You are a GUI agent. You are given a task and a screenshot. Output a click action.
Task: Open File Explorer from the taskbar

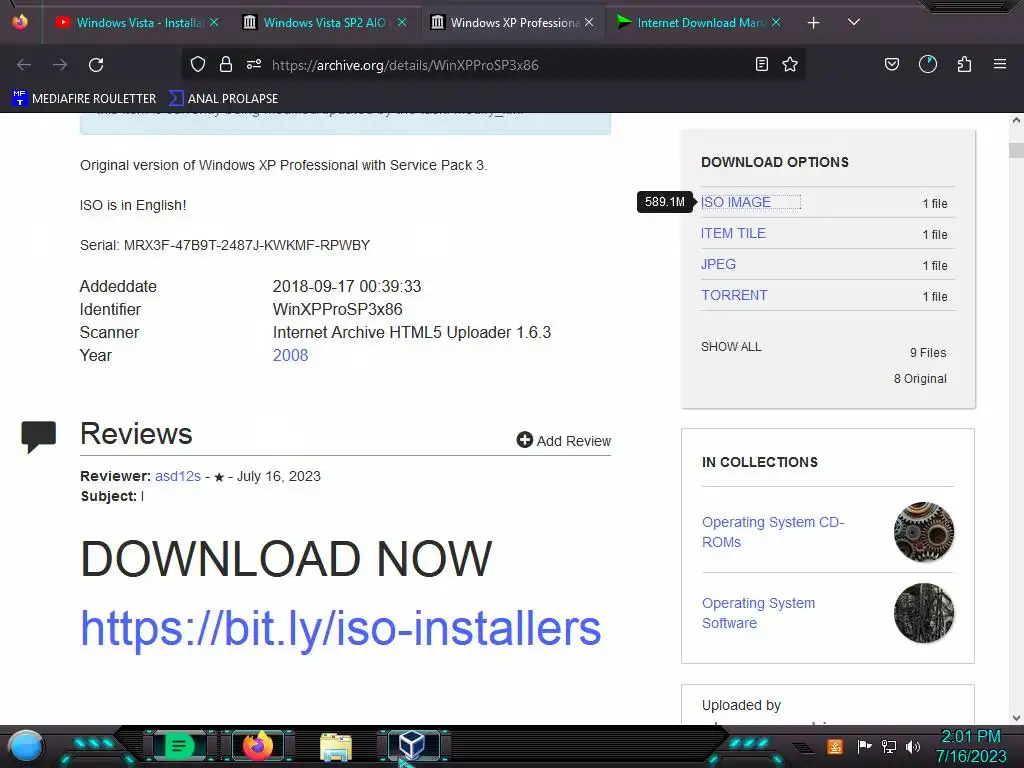tap(336, 746)
